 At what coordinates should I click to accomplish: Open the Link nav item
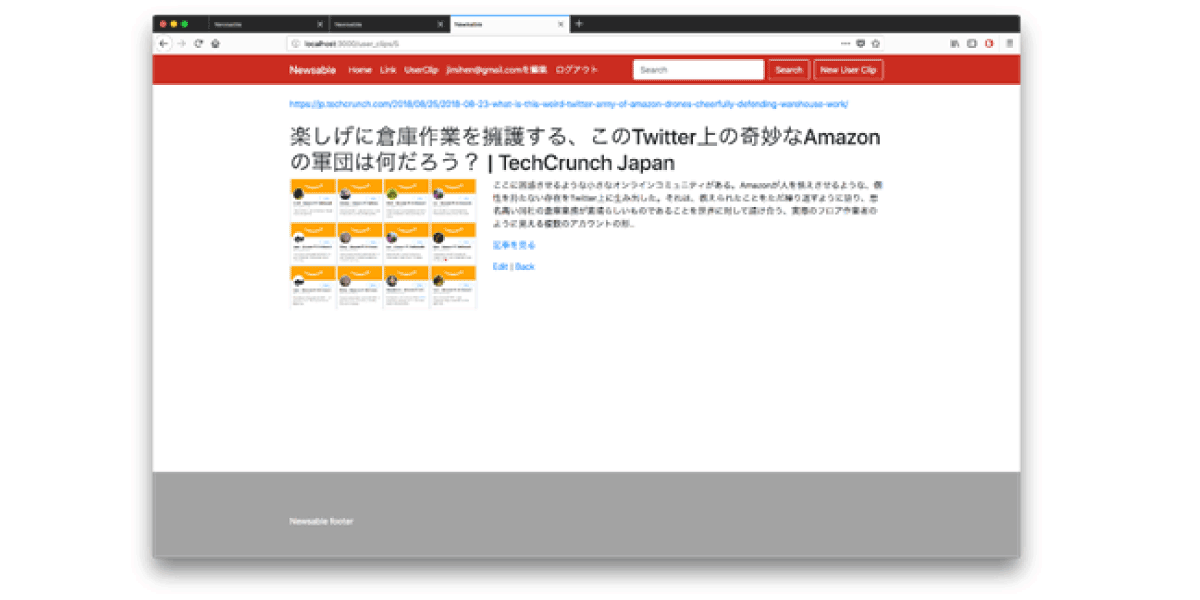pos(388,70)
